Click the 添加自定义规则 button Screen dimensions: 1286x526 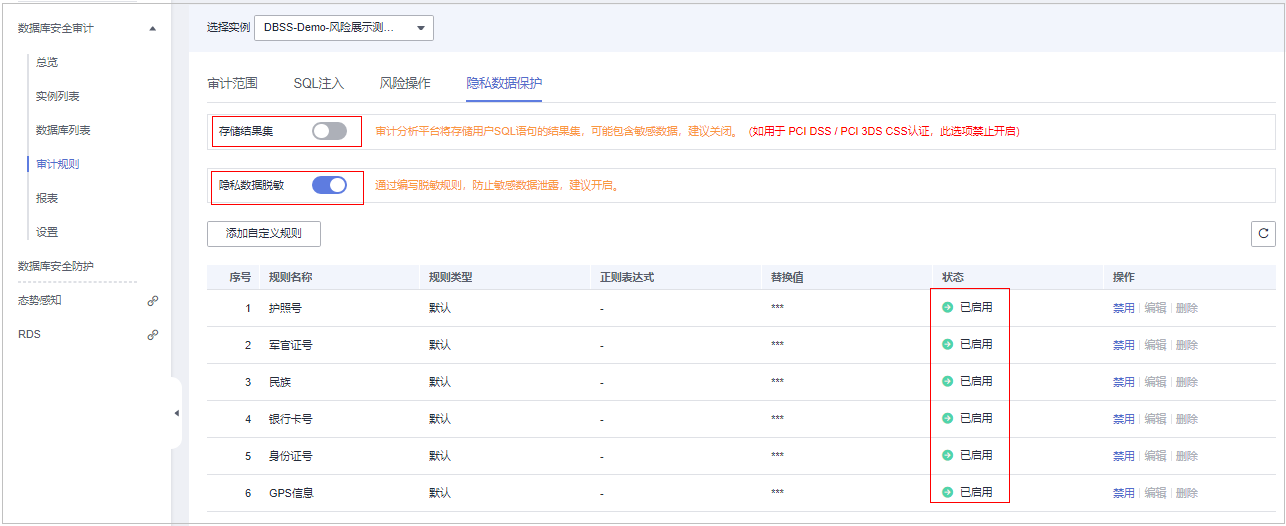263,233
